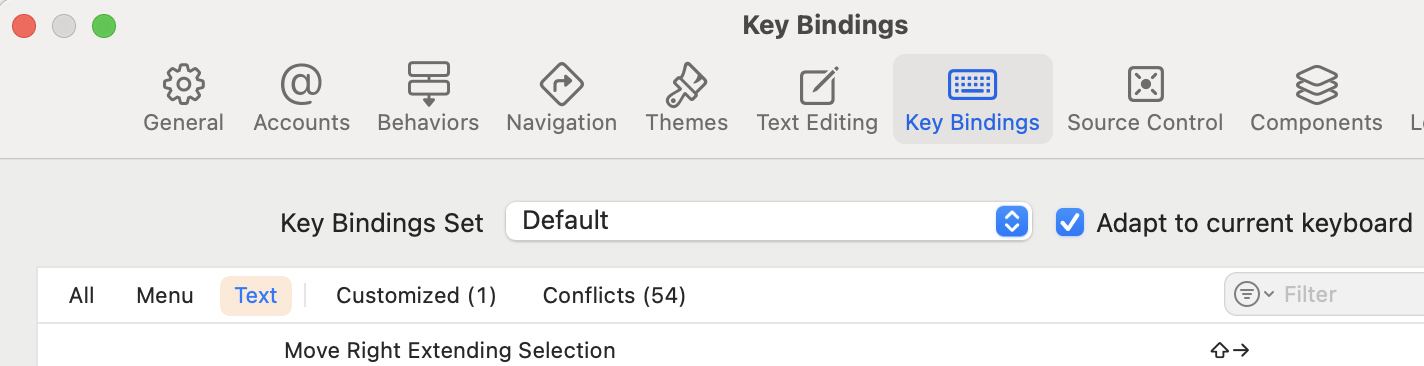Viewport: 1424px width, 366px height.
Task: Select the Move Right Extending Selection row
Action: [x=731, y=350]
